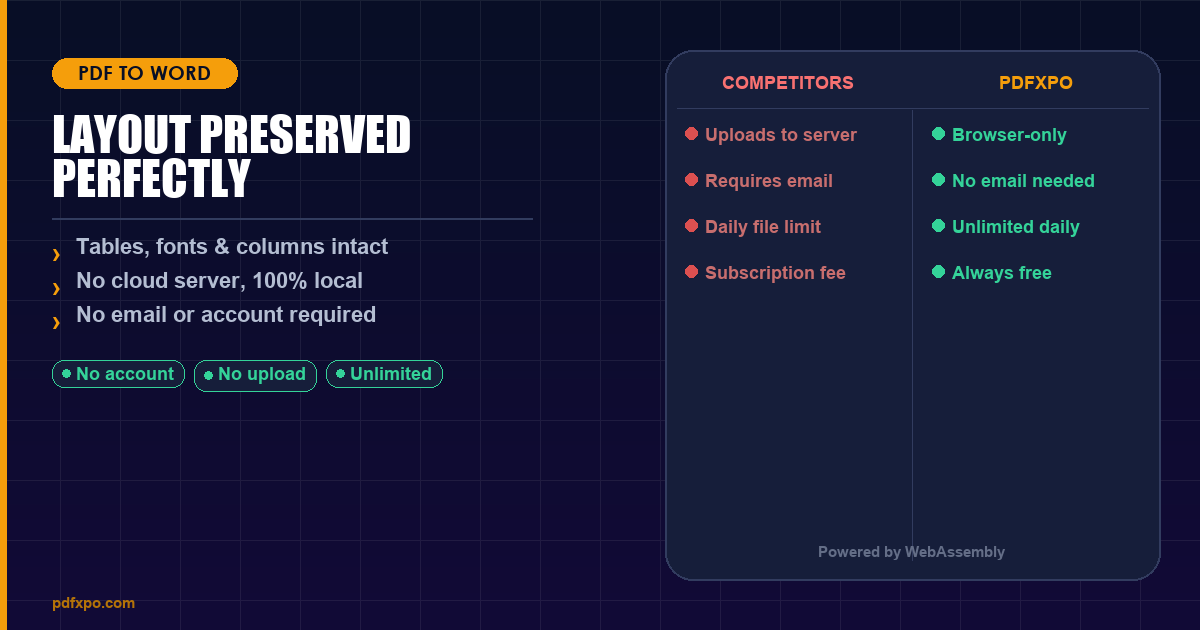1200x630 pixels.
Task: Click the green dot beside No email needed
Action: [938, 180]
